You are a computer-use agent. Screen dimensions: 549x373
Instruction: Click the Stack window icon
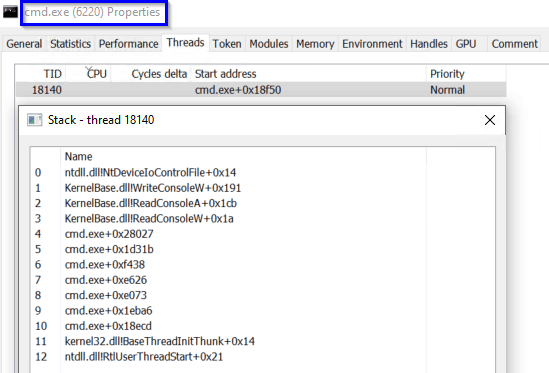pos(34,120)
